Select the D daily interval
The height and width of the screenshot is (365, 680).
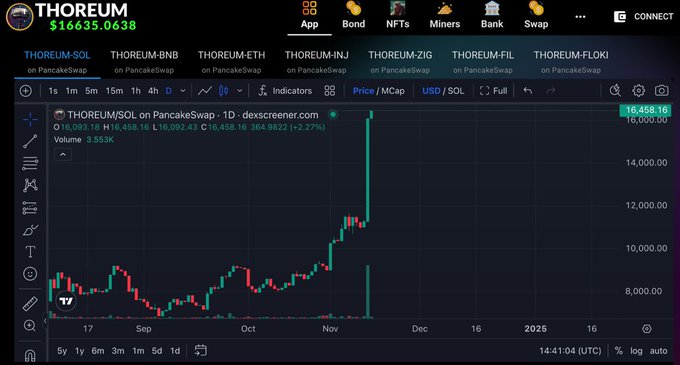click(169, 91)
